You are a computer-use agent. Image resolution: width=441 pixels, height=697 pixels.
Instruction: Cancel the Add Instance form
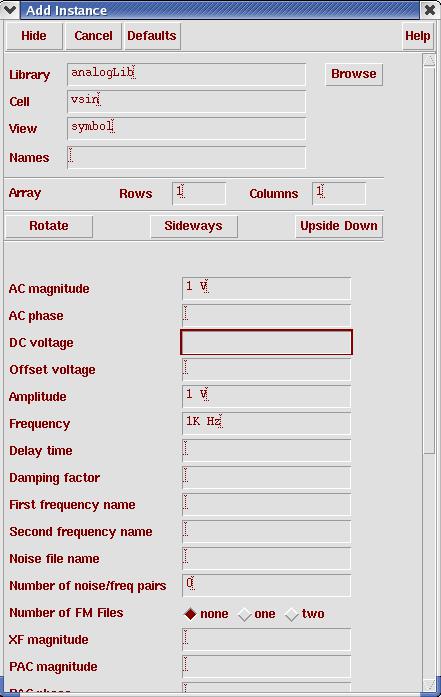93,36
